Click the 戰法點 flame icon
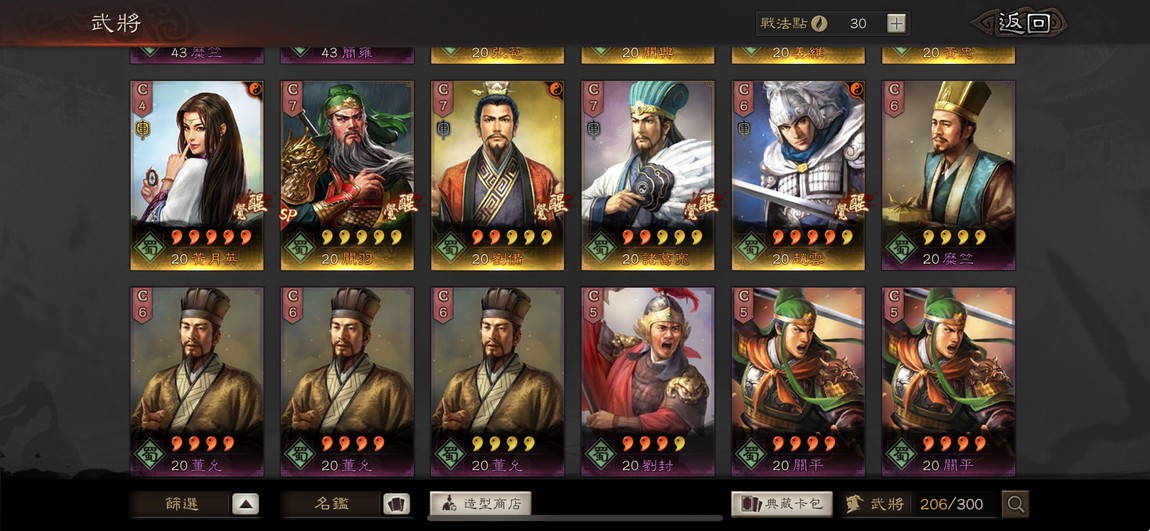The height and width of the screenshot is (531, 1150). tap(819, 23)
